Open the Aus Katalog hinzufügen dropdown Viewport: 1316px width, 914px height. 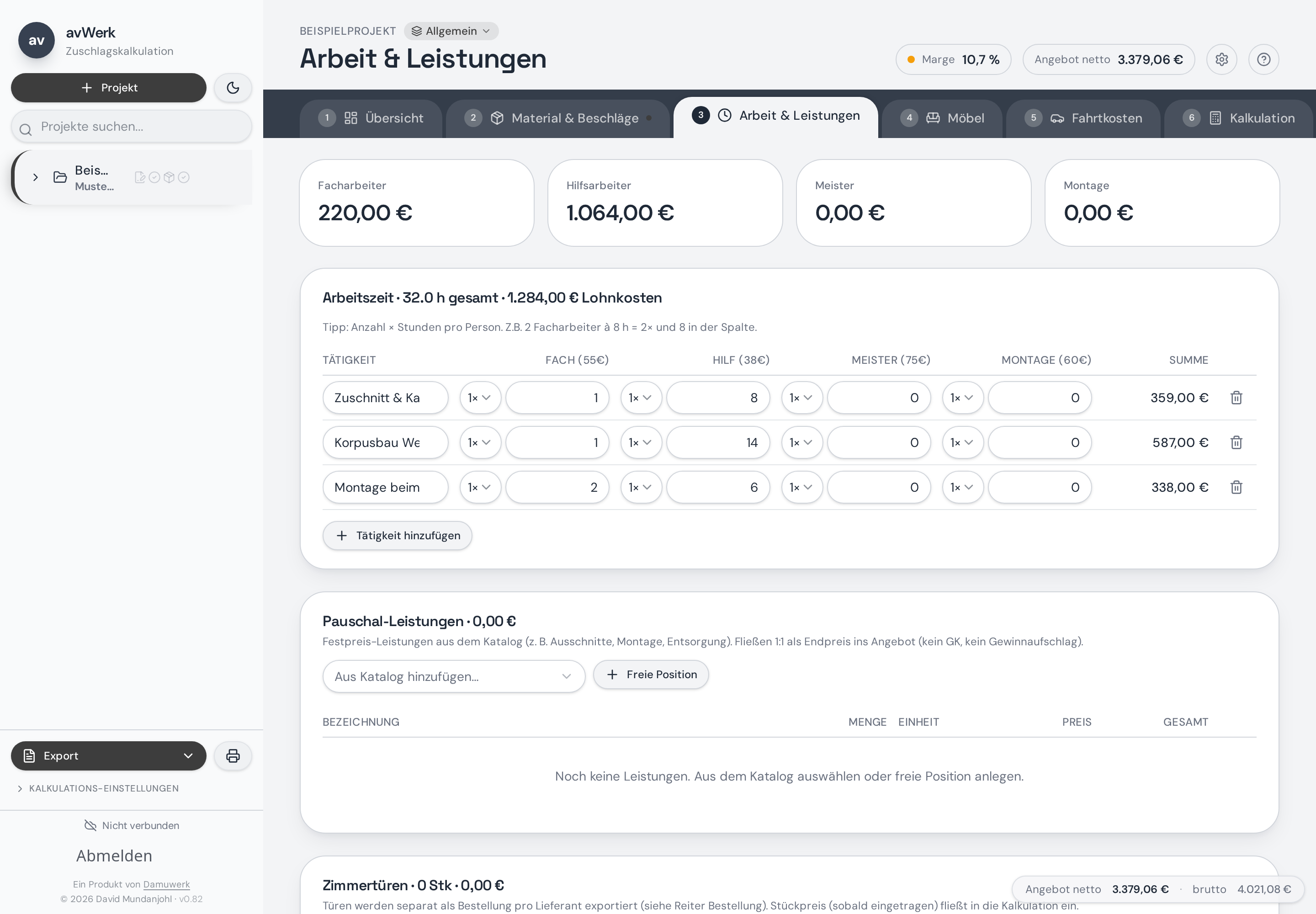454,676
